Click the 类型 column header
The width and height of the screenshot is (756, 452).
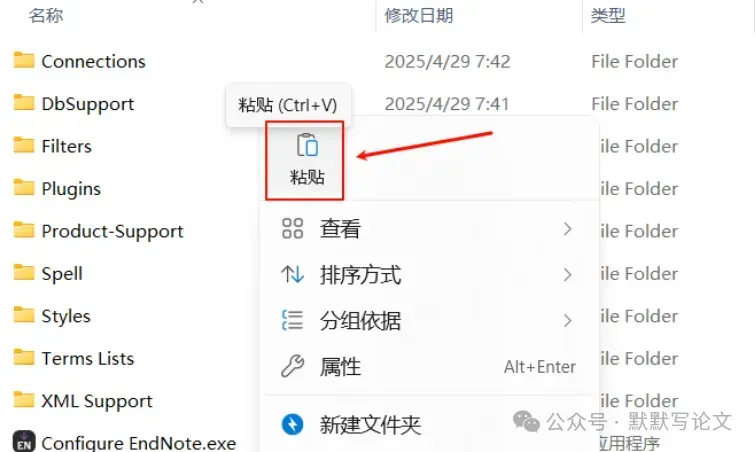point(608,15)
